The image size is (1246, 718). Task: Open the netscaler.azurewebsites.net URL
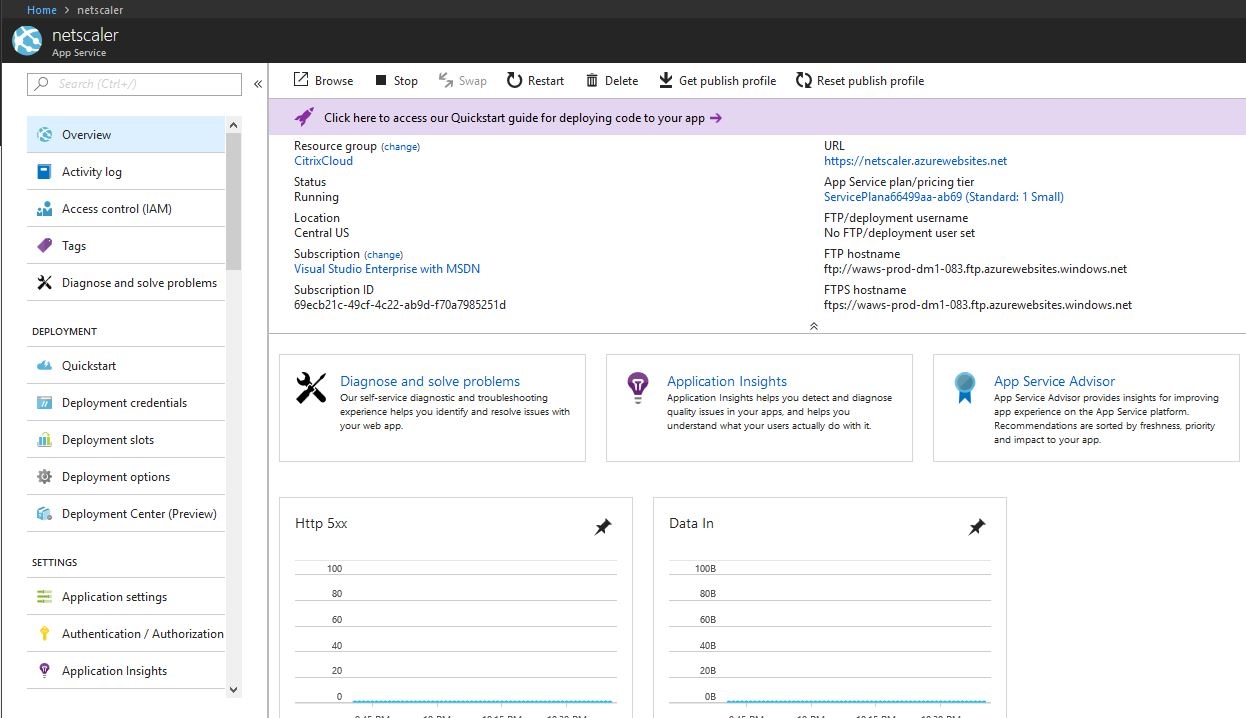coord(915,161)
